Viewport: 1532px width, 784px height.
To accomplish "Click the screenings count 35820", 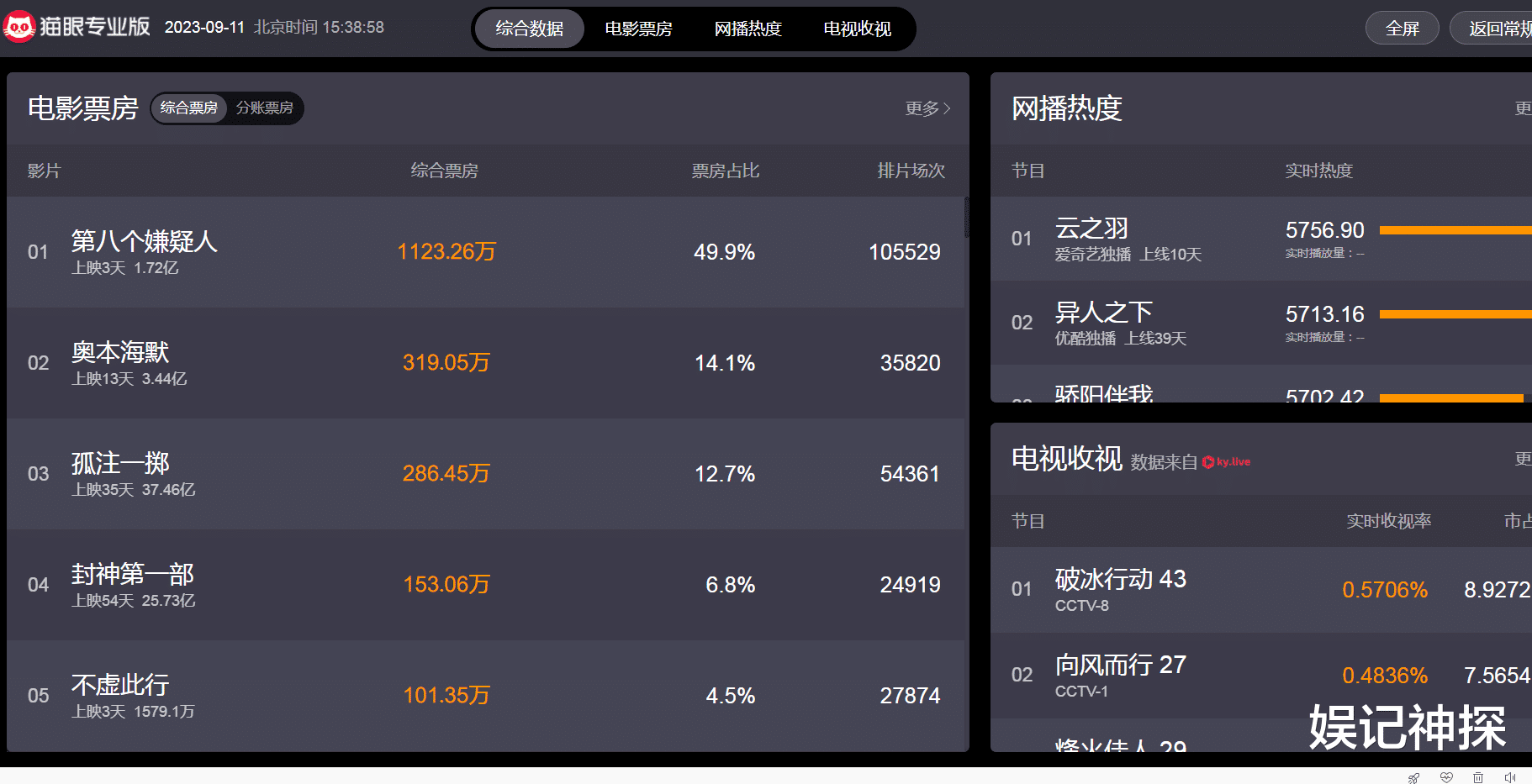I will [911, 363].
